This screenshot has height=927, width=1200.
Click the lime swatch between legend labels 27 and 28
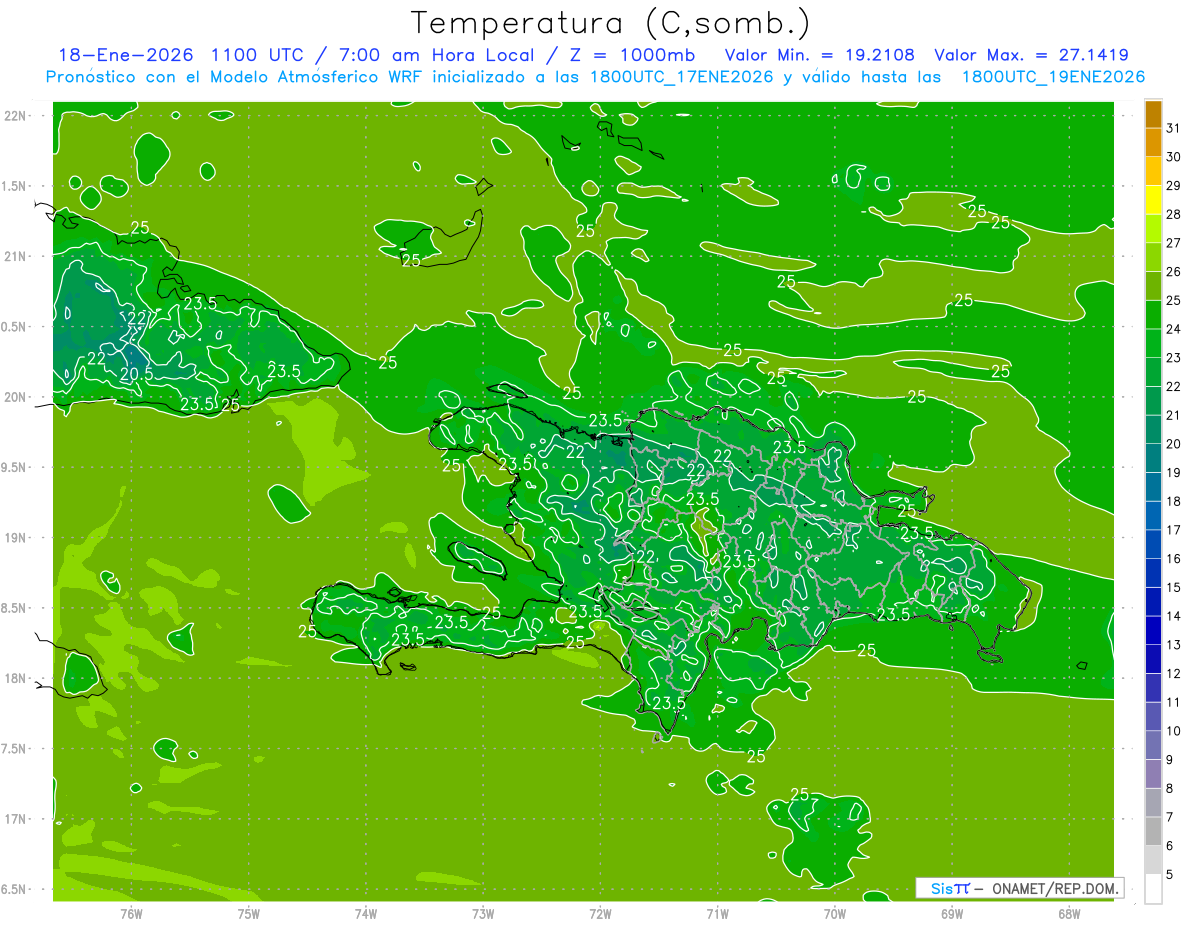click(x=1153, y=228)
